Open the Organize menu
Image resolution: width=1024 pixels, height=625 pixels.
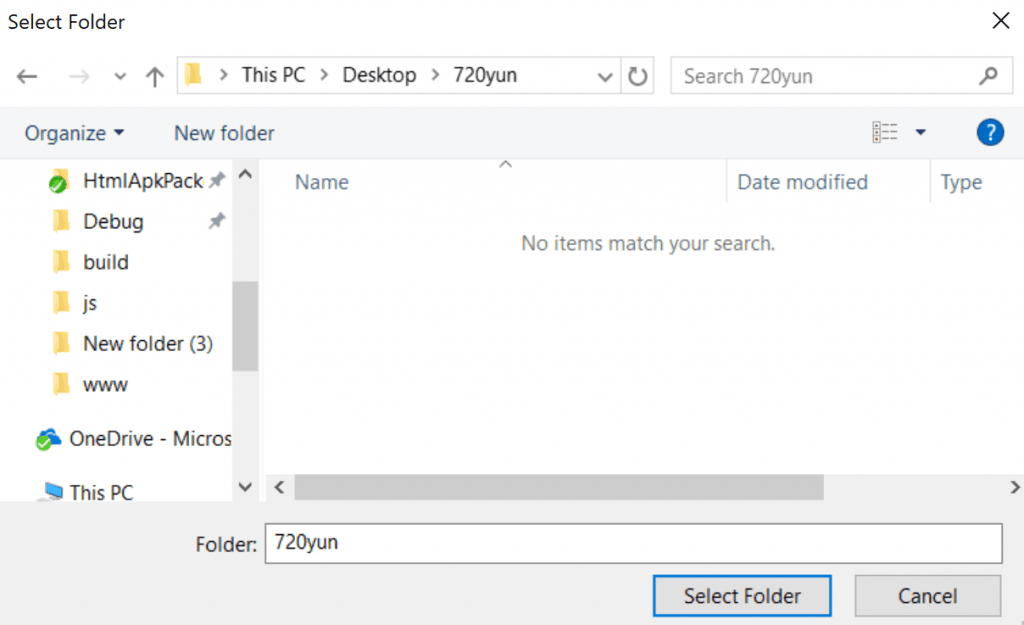[x=75, y=133]
